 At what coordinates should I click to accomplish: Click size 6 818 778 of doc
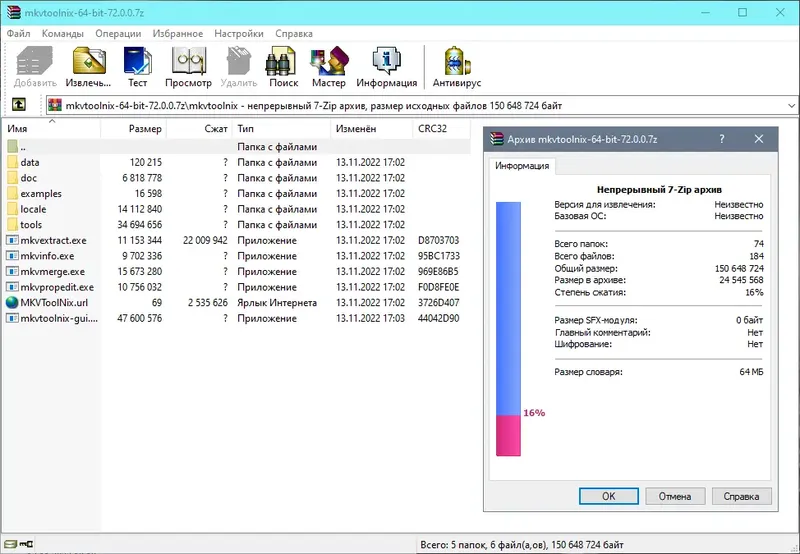pos(142,178)
